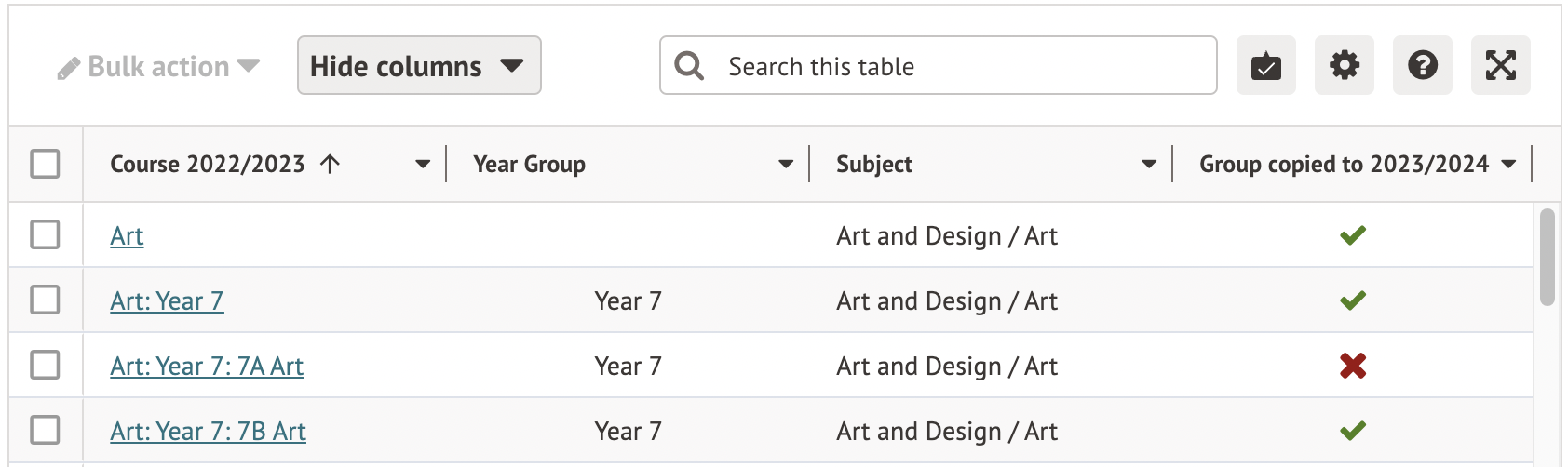Tick the checkbox for Art: Year 7
The image size is (1568, 467).
(x=45, y=300)
